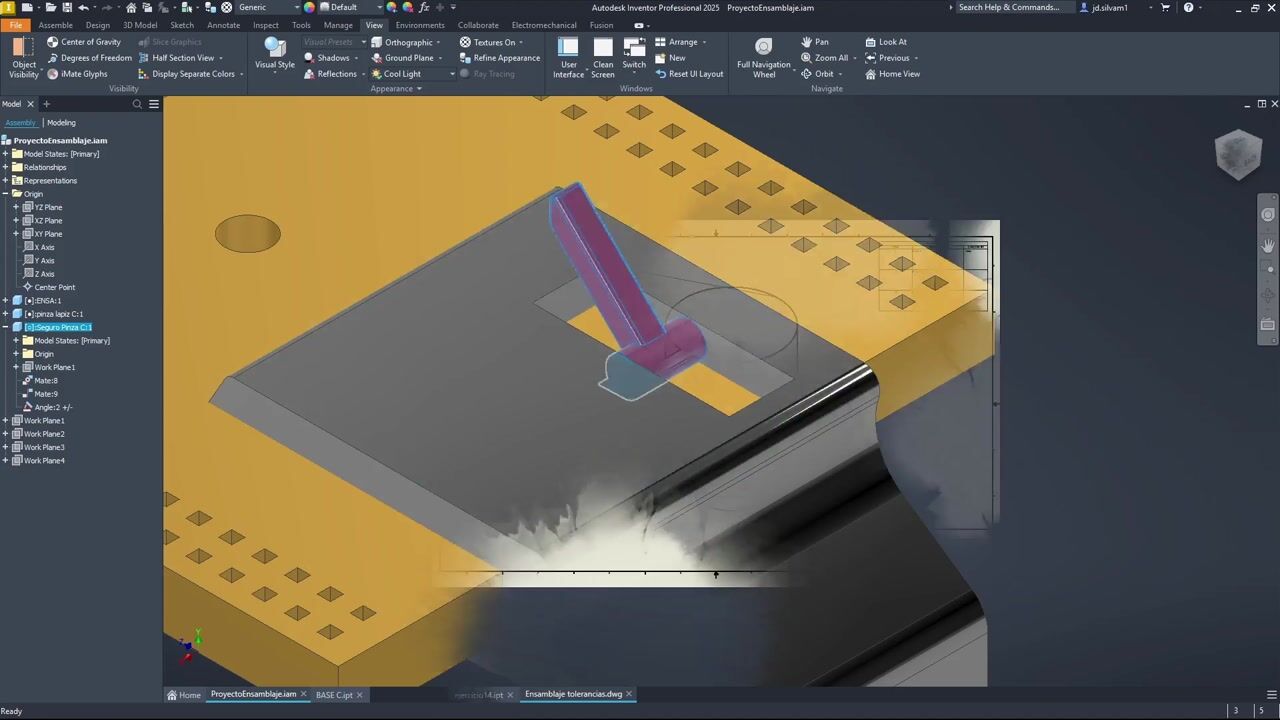
Task: Open the Full Navigation Wheel
Action: coord(763,58)
